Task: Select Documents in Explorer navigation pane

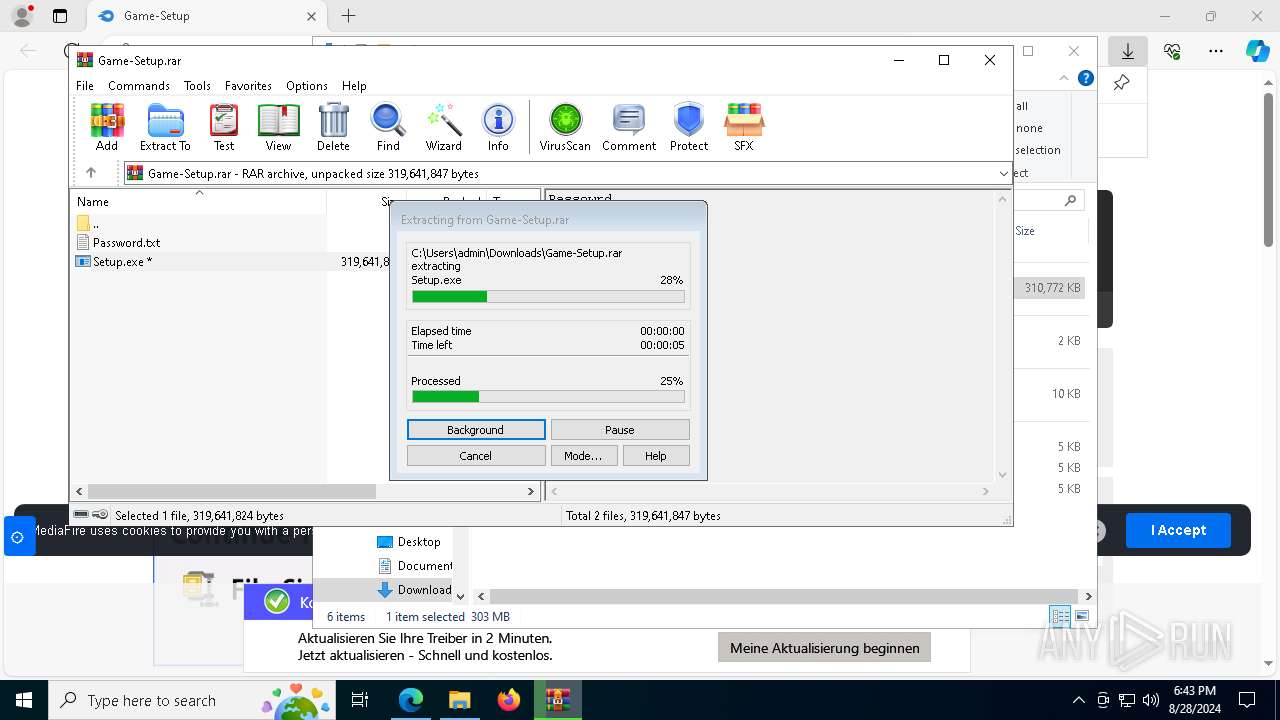Action: (x=425, y=566)
